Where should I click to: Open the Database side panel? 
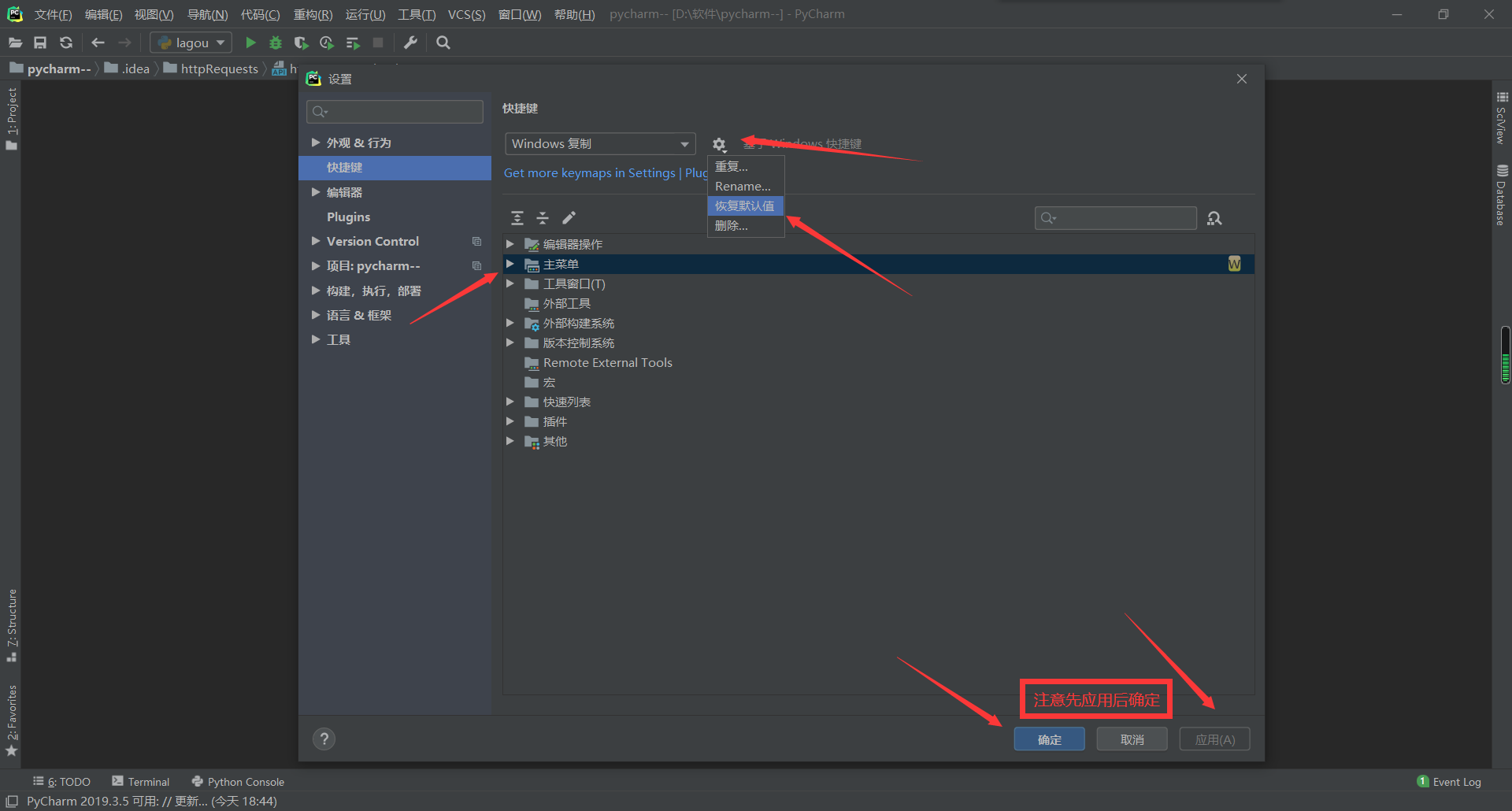coord(1502,195)
